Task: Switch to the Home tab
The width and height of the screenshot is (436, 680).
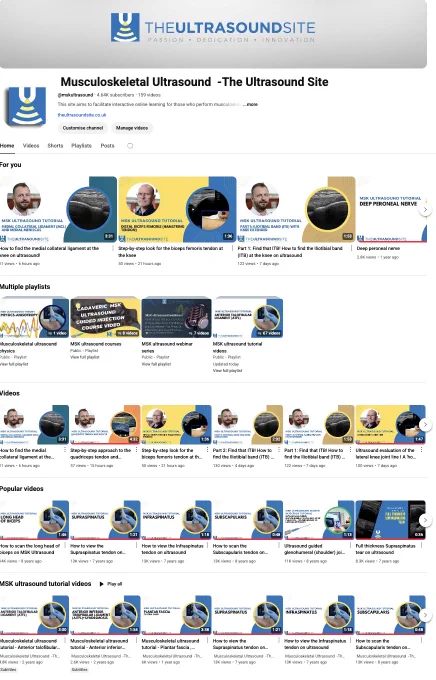Action: click(x=7, y=146)
